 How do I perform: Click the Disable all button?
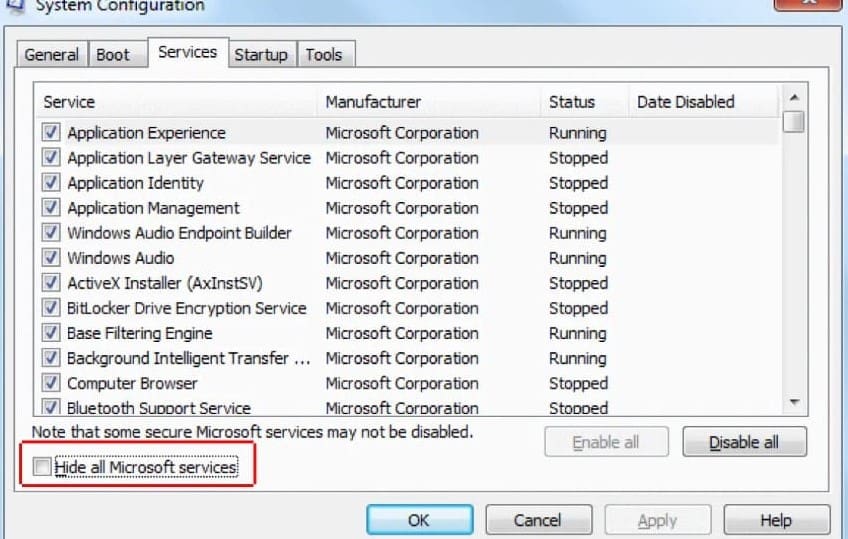pyautogui.click(x=744, y=442)
